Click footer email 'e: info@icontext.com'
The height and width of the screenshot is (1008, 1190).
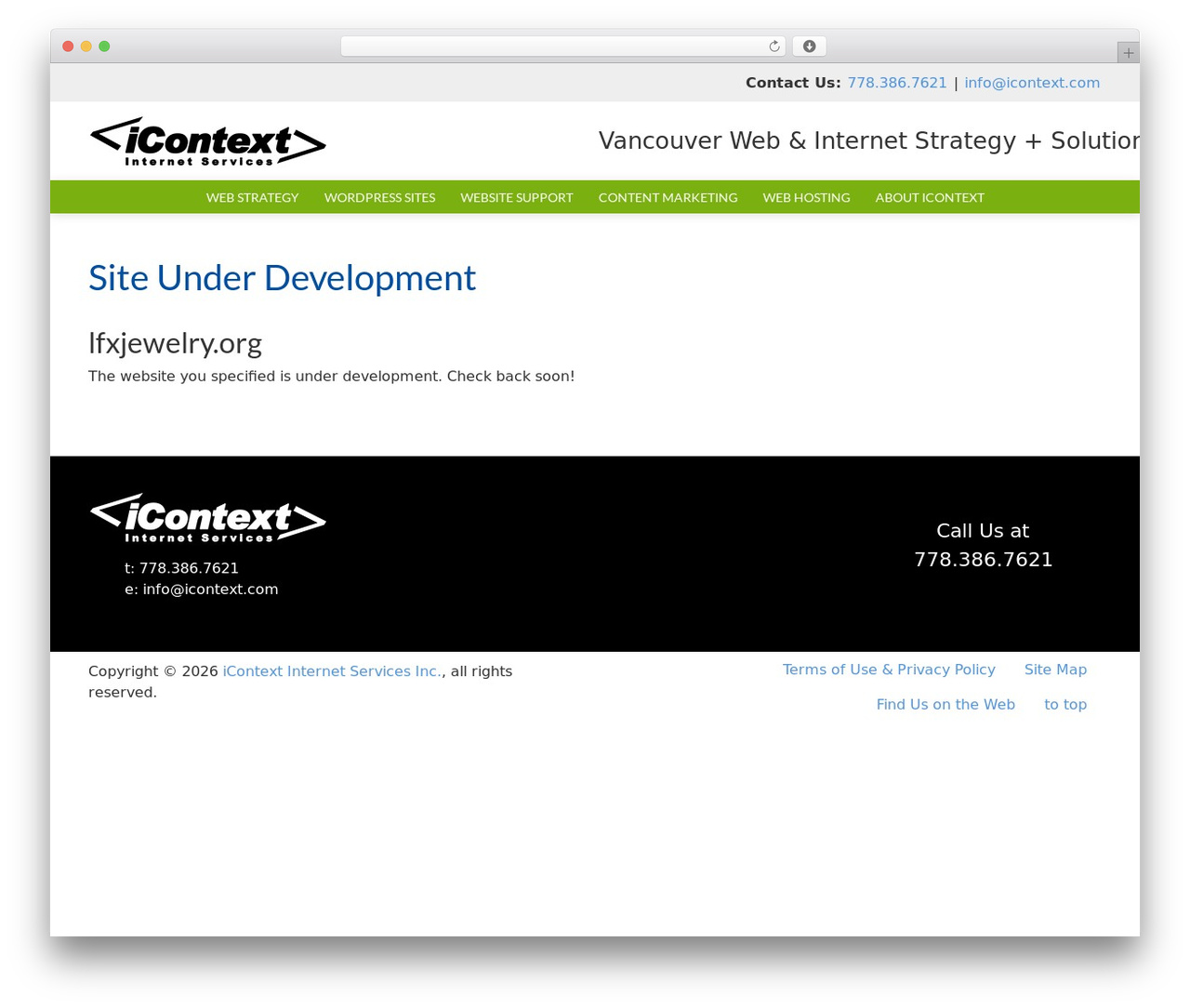[202, 590]
